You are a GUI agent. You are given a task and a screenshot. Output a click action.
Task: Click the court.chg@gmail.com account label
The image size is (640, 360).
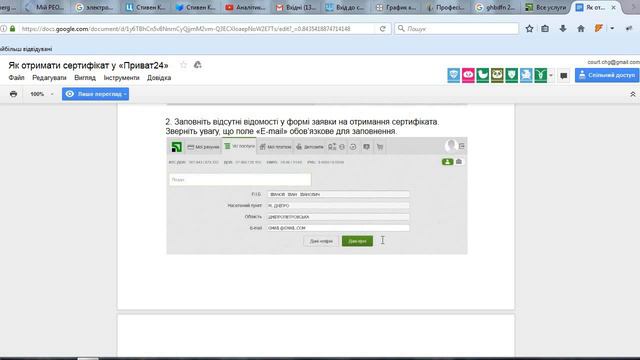[613, 62]
